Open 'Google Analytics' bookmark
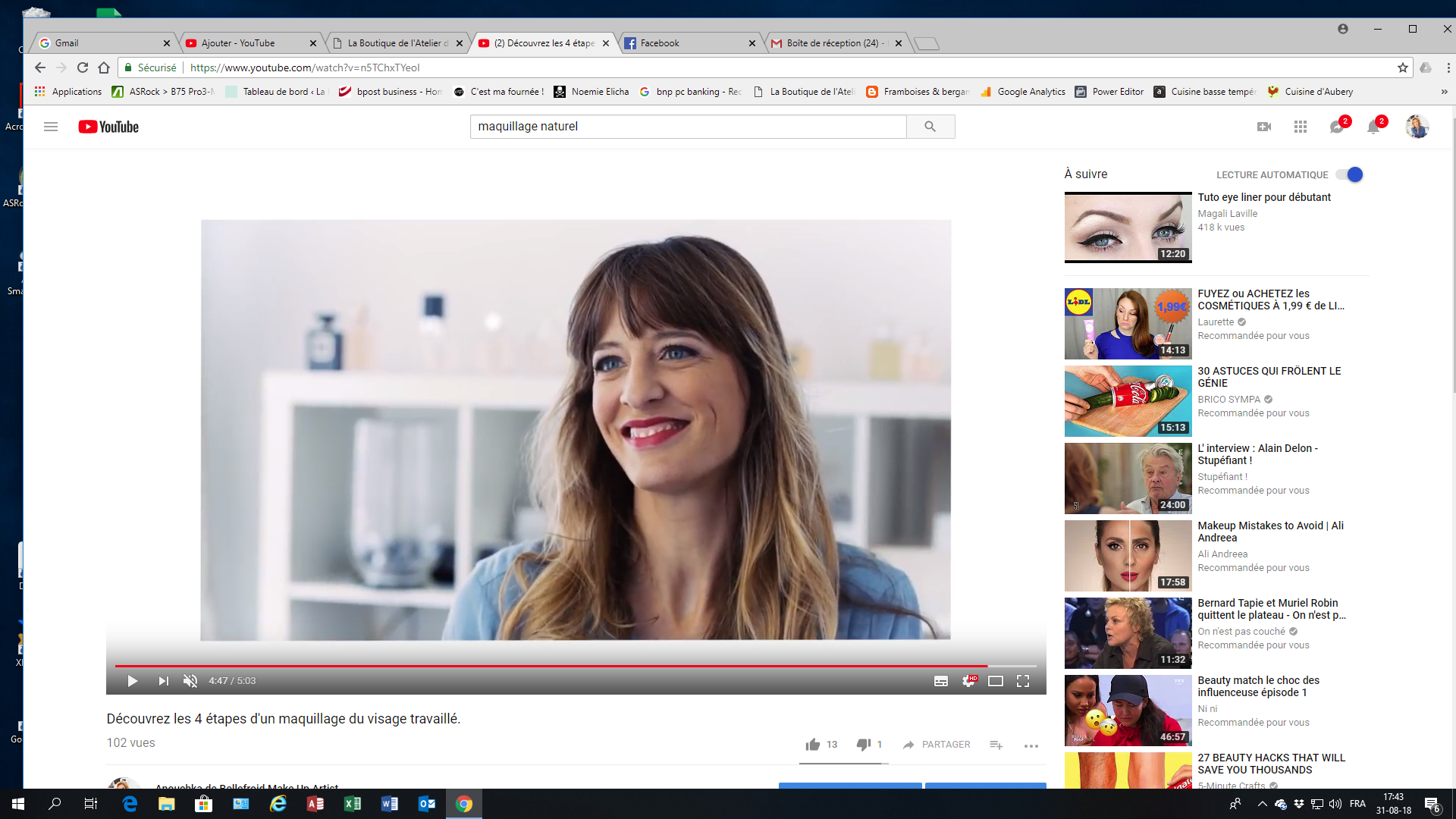 (1022, 92)
